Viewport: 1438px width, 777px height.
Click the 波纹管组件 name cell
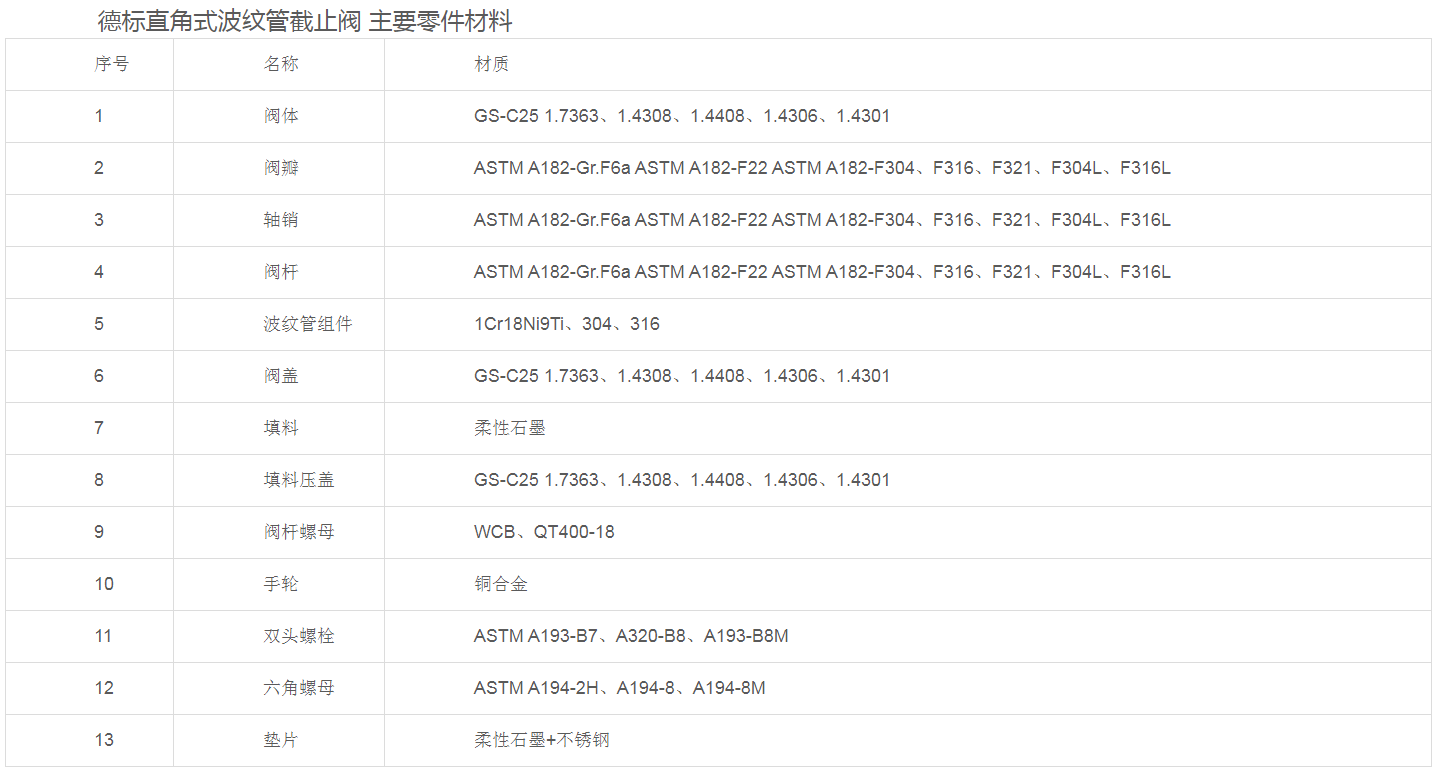coord(308,324)
